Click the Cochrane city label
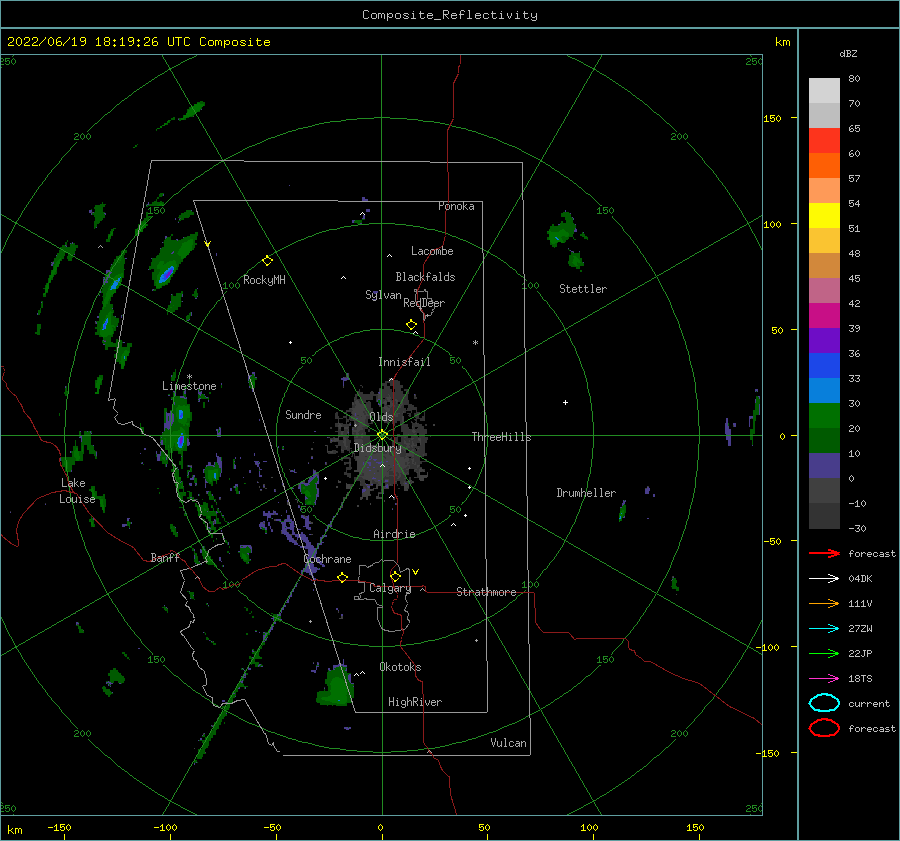This screenshot has height=841, width=900. (327, 559)
